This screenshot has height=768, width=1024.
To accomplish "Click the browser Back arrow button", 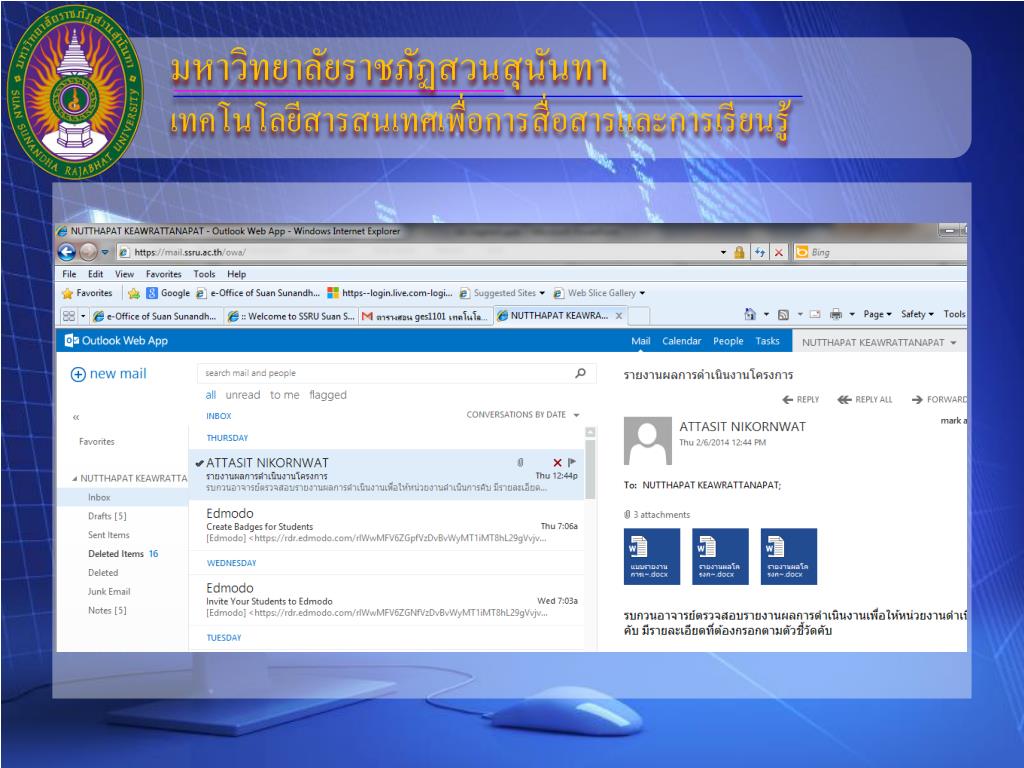I will [x=67, y=251].
